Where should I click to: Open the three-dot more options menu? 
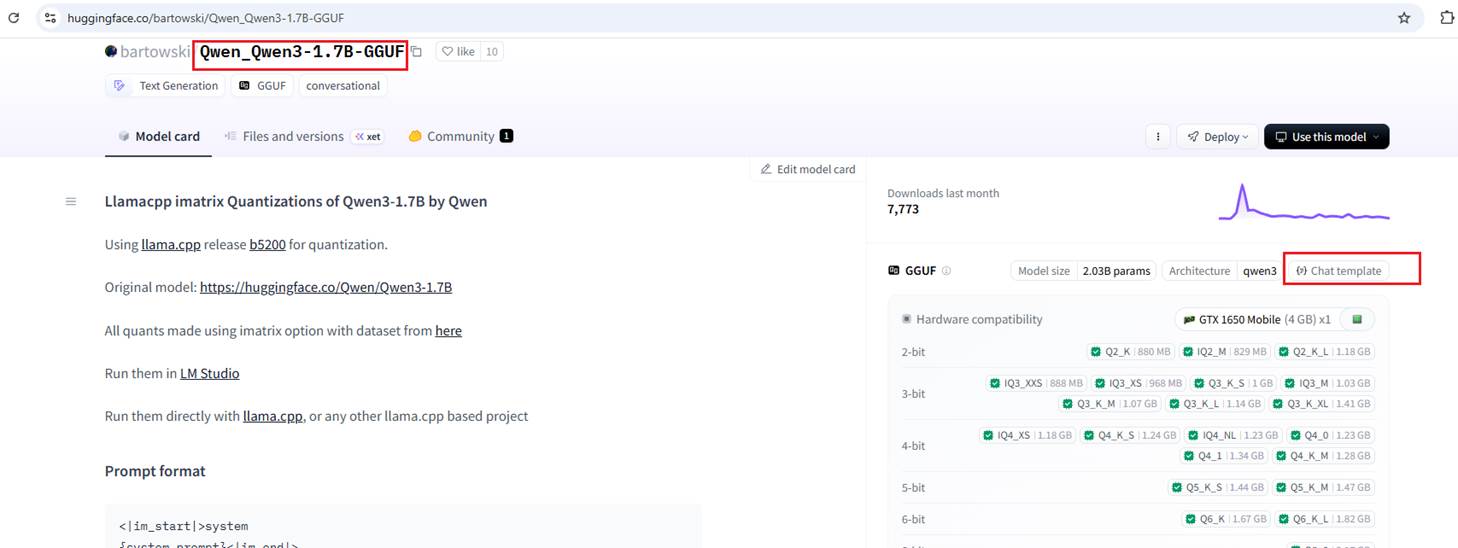pos(1158,137)
